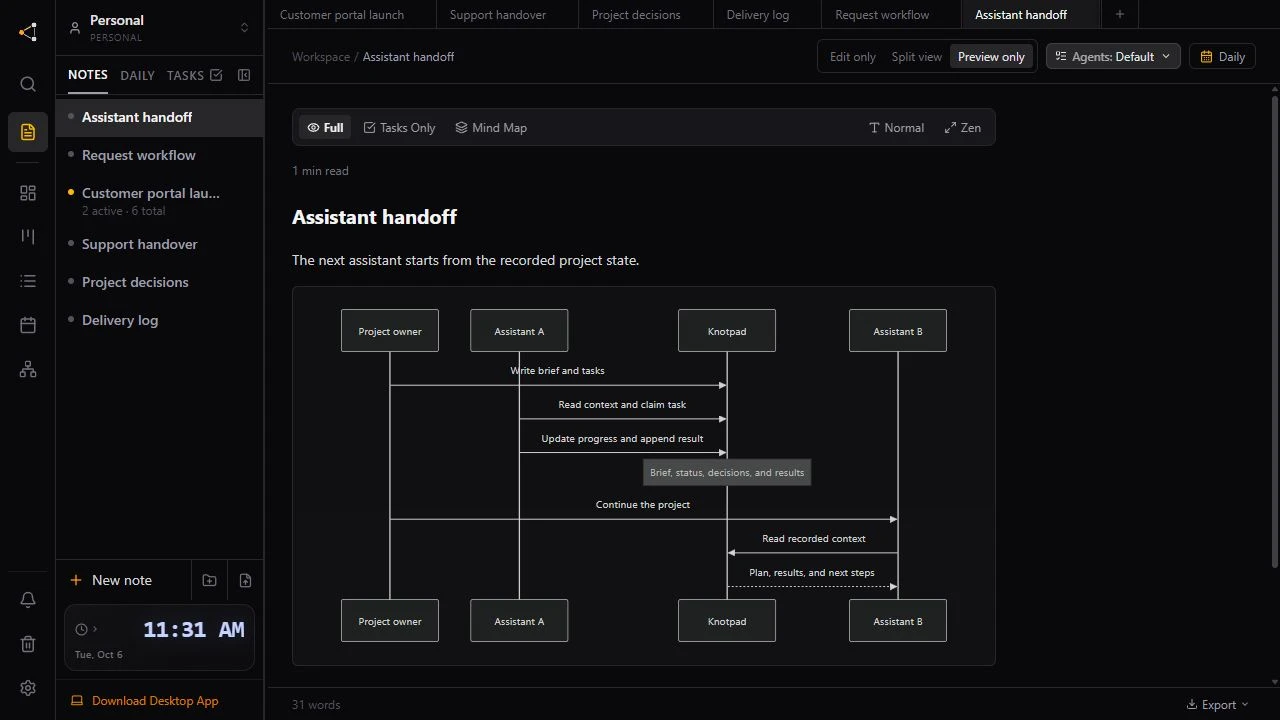Open settings gear icon
Screen dimensions: 1280x720
[x=28, y=688]
